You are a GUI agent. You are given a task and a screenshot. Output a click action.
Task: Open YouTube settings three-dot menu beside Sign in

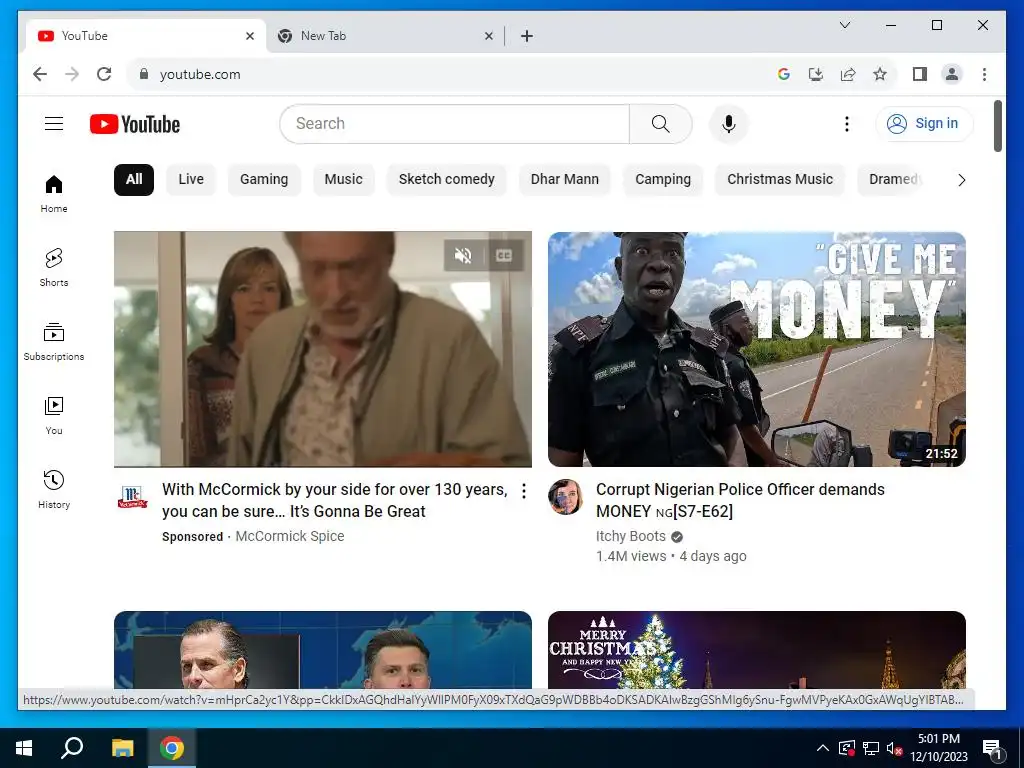pyautogui.click(x=846, y=123)
